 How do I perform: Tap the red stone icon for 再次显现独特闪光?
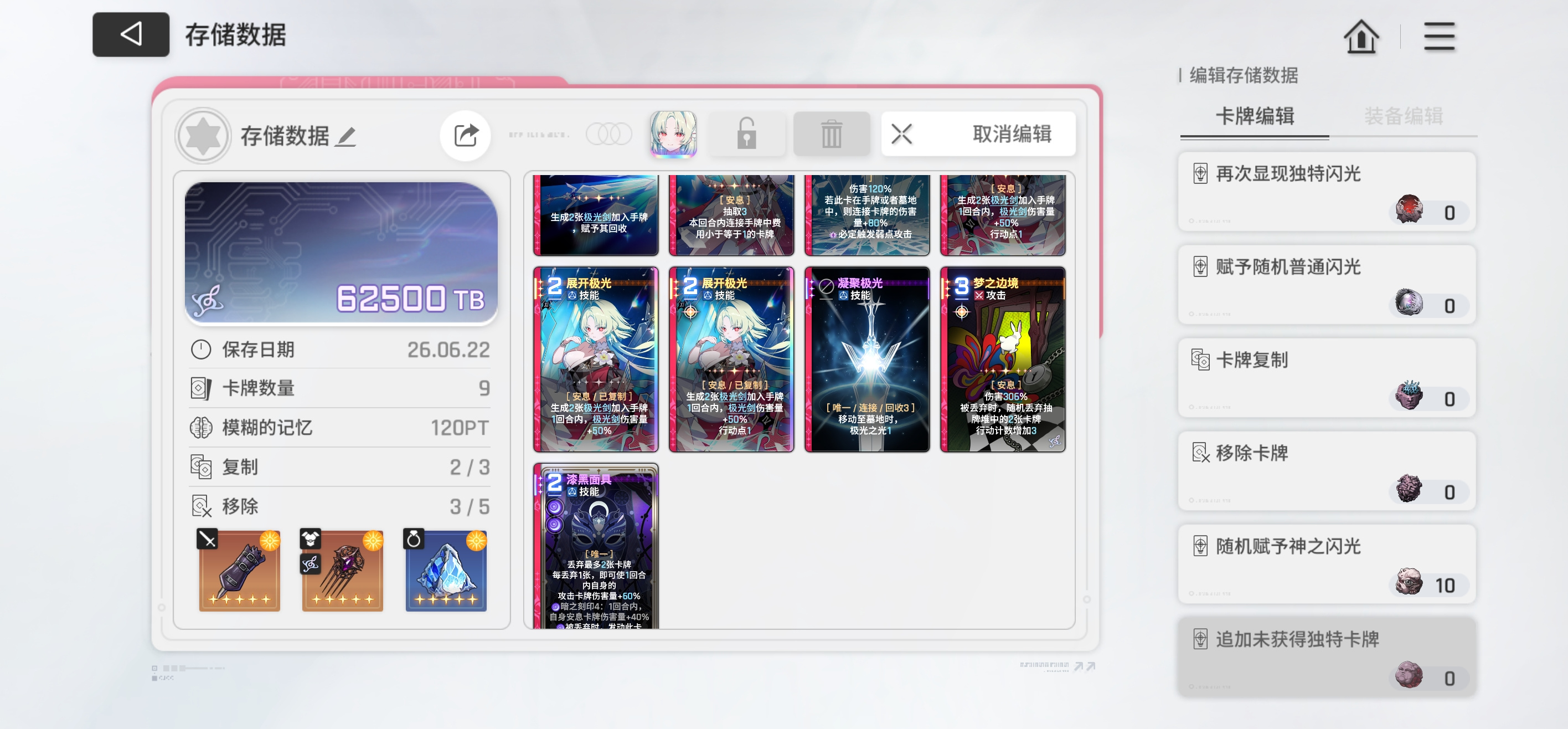point(1409,209)
